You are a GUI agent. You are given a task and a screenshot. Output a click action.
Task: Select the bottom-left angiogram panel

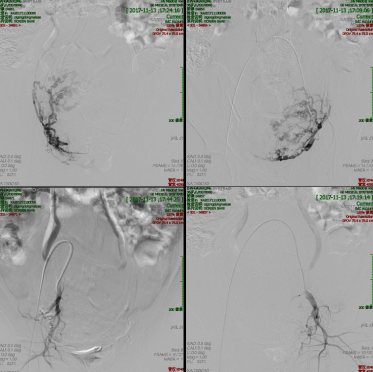(92, 280)
